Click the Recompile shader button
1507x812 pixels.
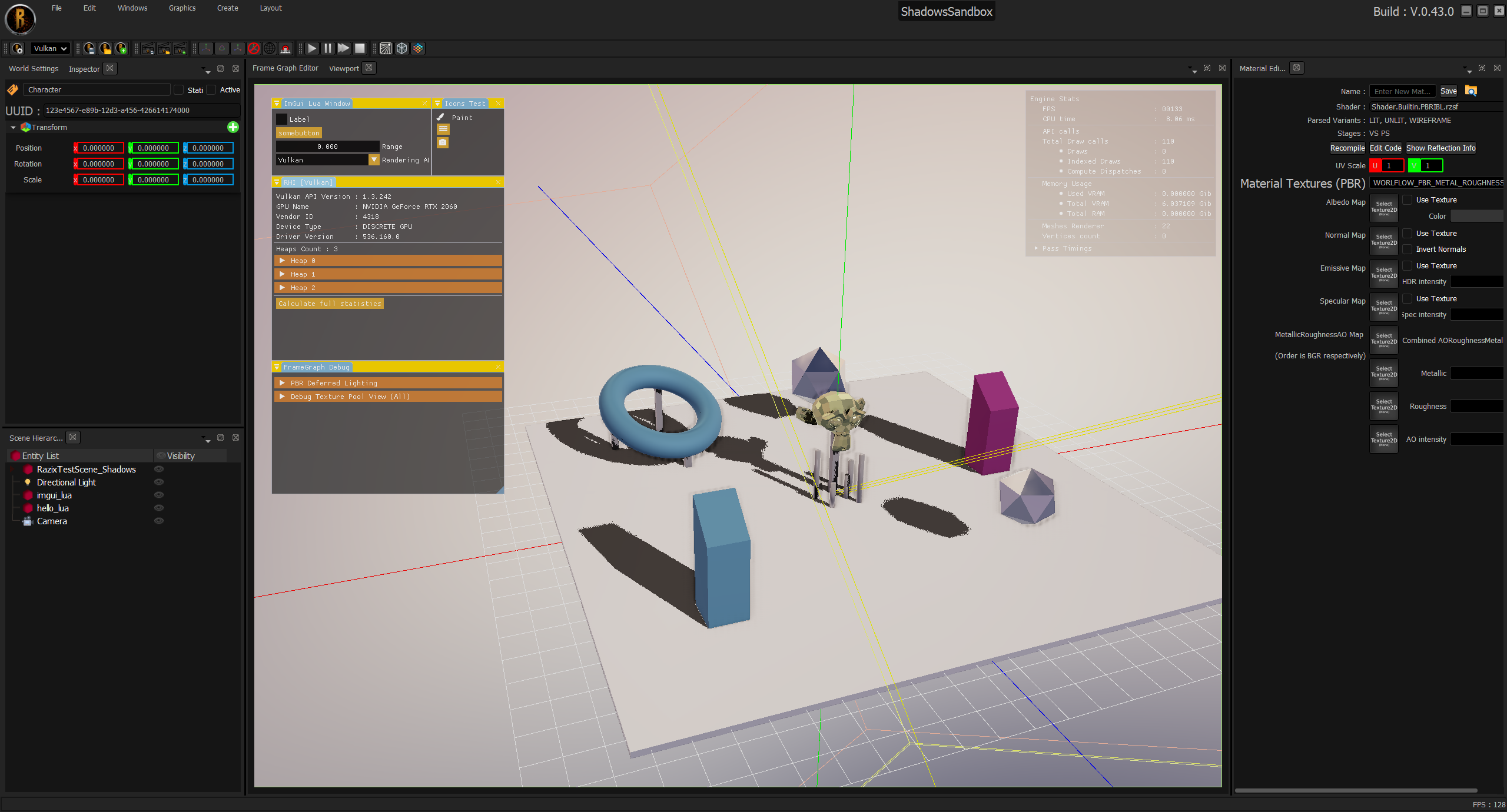[x=1347, y=148]
